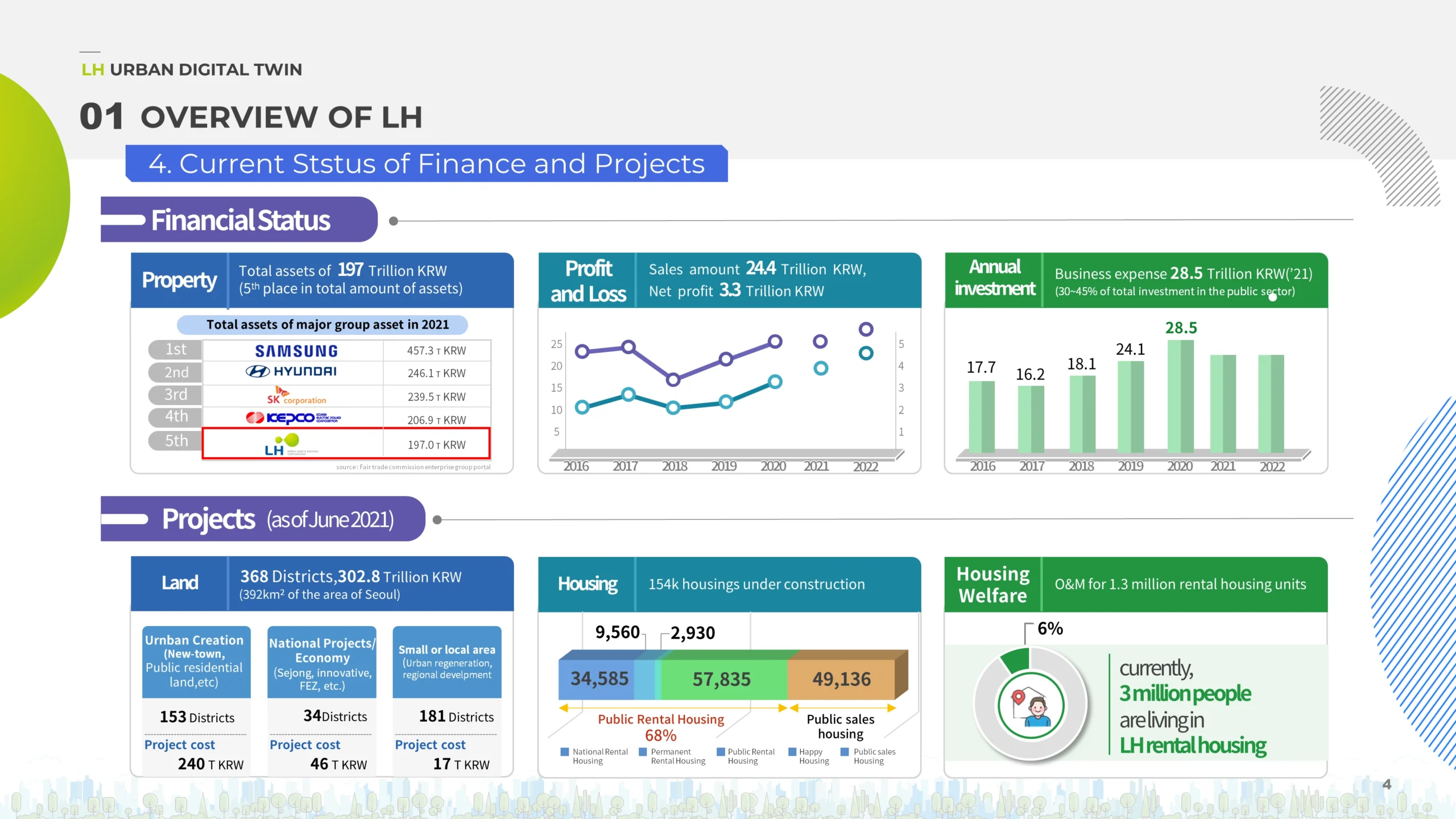Click the '2,930' callout value
Screen dimensions: 1456x819
pyautogui.click(x=693, y=633)
